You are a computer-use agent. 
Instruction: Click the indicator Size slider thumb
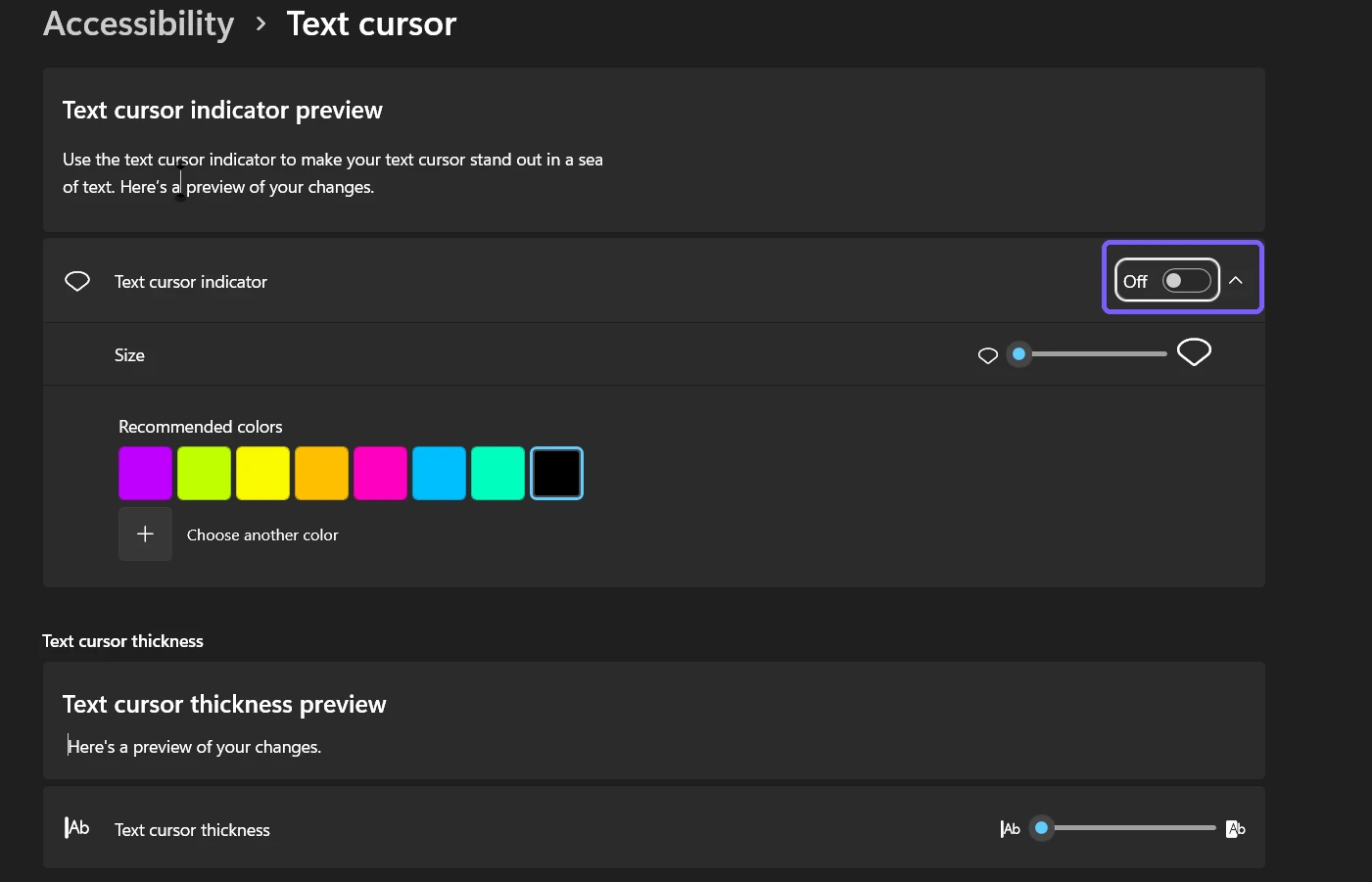tap(1019, 353)
